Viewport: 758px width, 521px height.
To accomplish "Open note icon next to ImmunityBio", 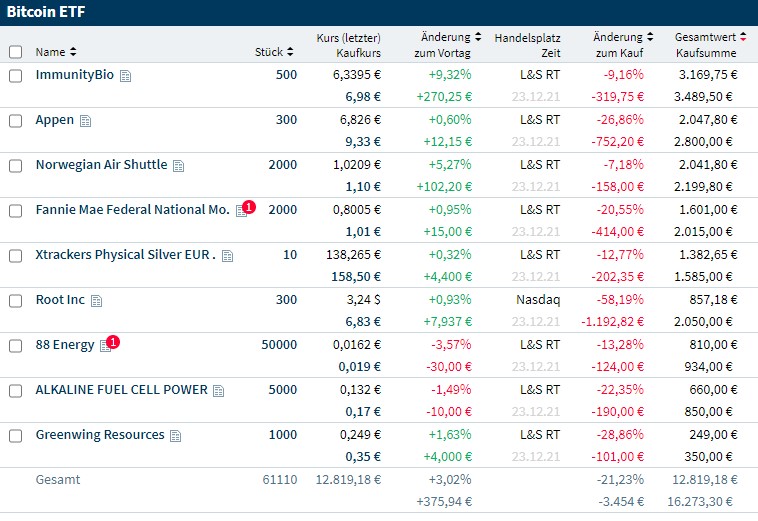I will coord(126,76).
